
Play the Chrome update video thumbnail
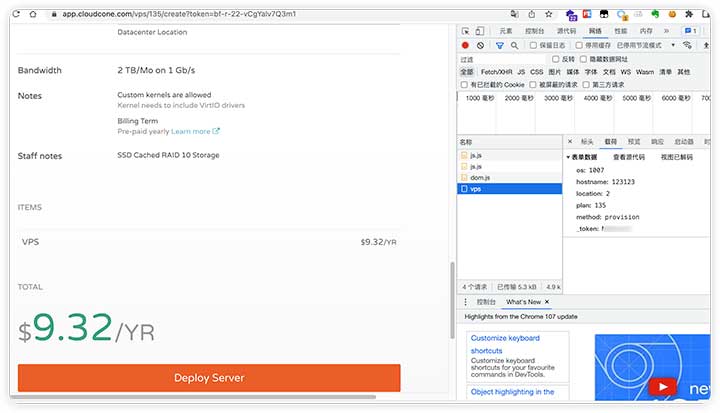pos(663,386)
